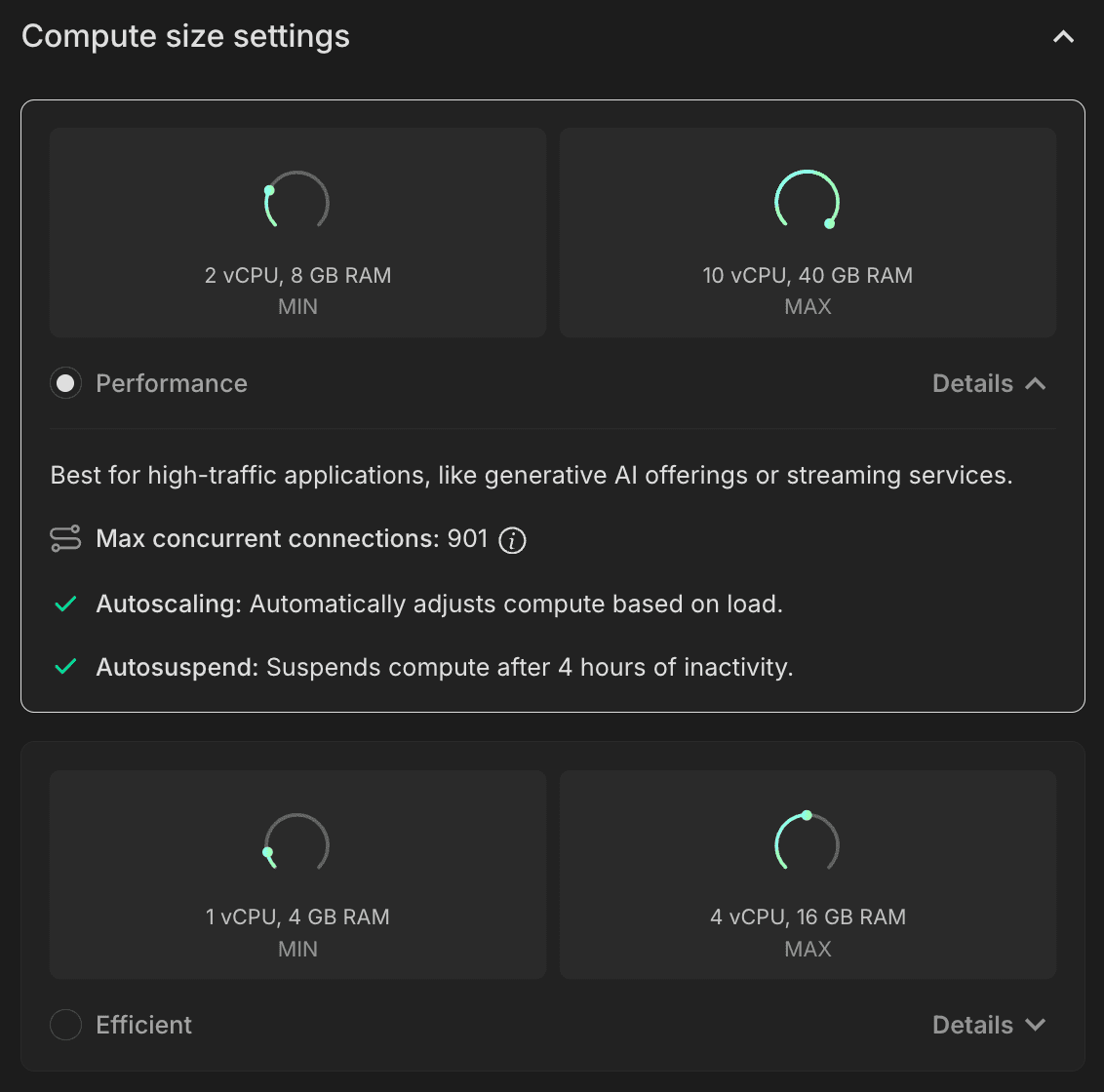Select the Efficient compute option
1104x1092 pixels.
[x=65, y=1025]
